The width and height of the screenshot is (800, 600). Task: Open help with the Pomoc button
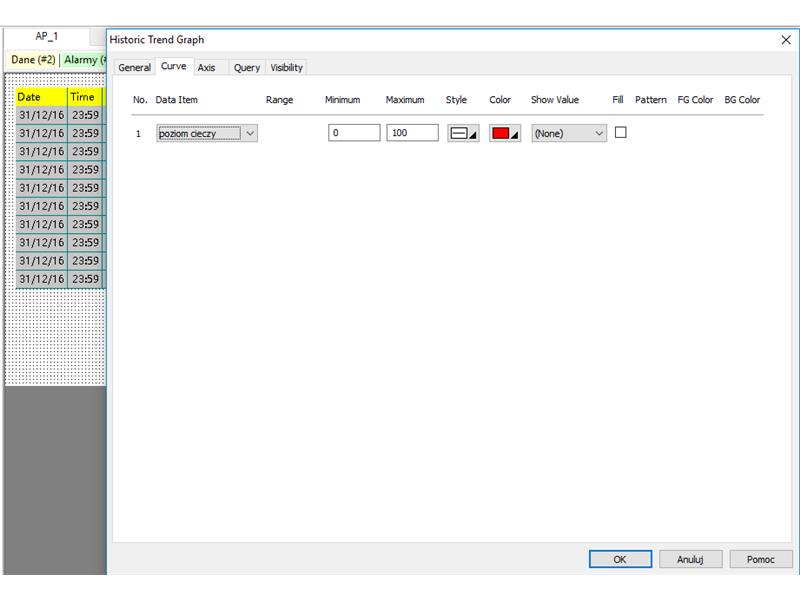[761, 559]
